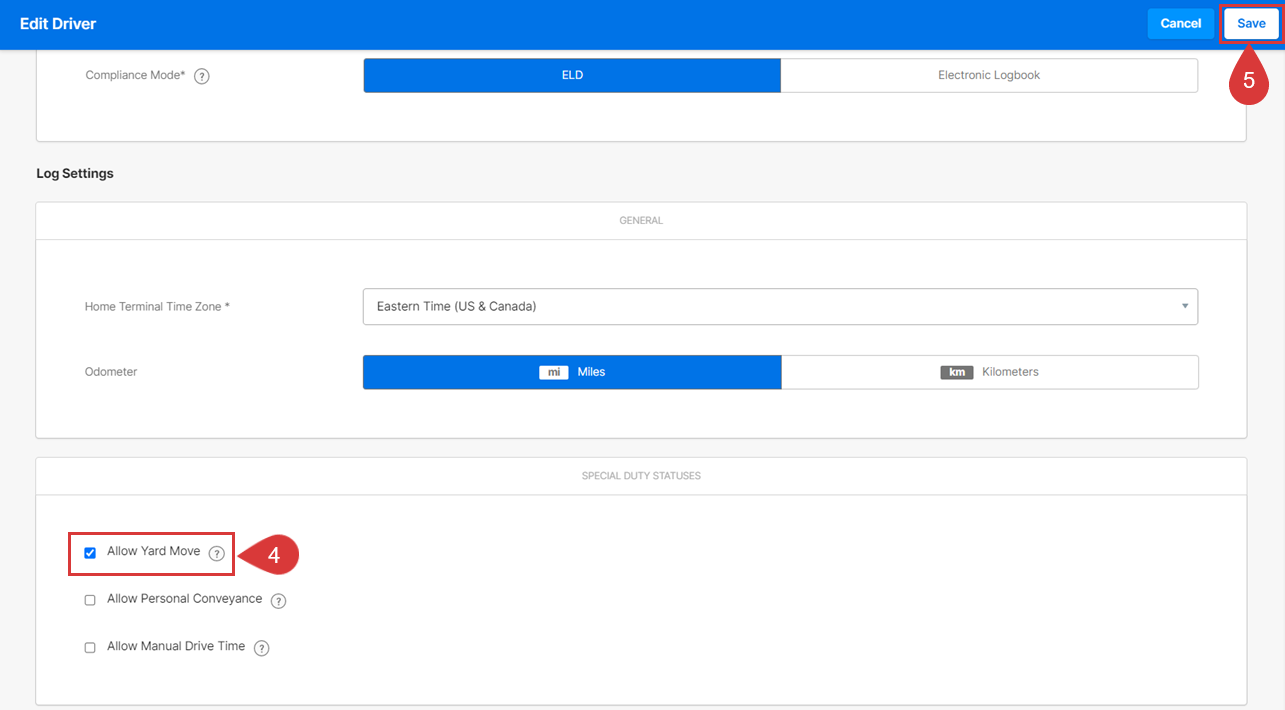Uncheck the Allow Yard Move checkbox
Image resolution: width=1285 pixels, height=710 pixels.
pos(90,553)
